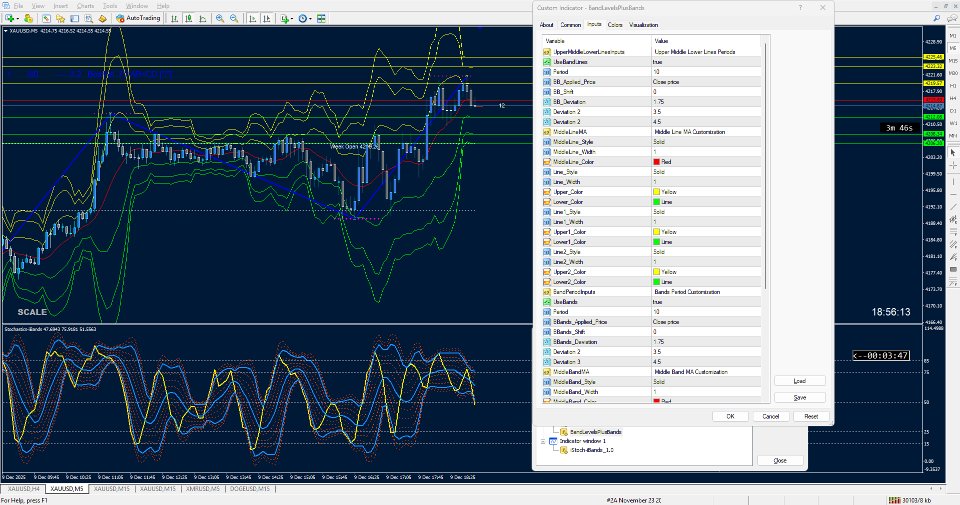The width and height of the screenshot is (960, 505).
Task: Toggle the AutoTrading toolbar button
Action: coord(139,18)
